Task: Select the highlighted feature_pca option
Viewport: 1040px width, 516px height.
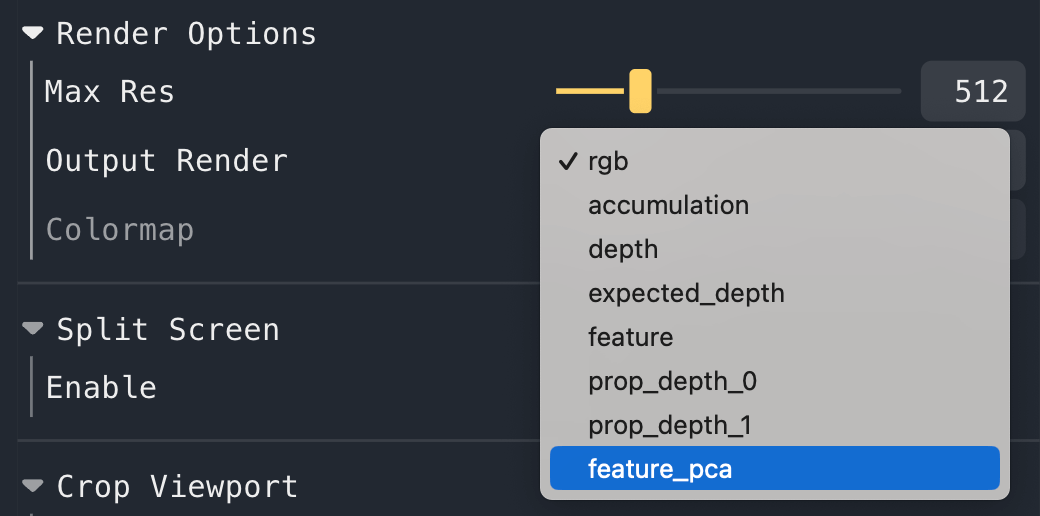Action: click(660, 468)
